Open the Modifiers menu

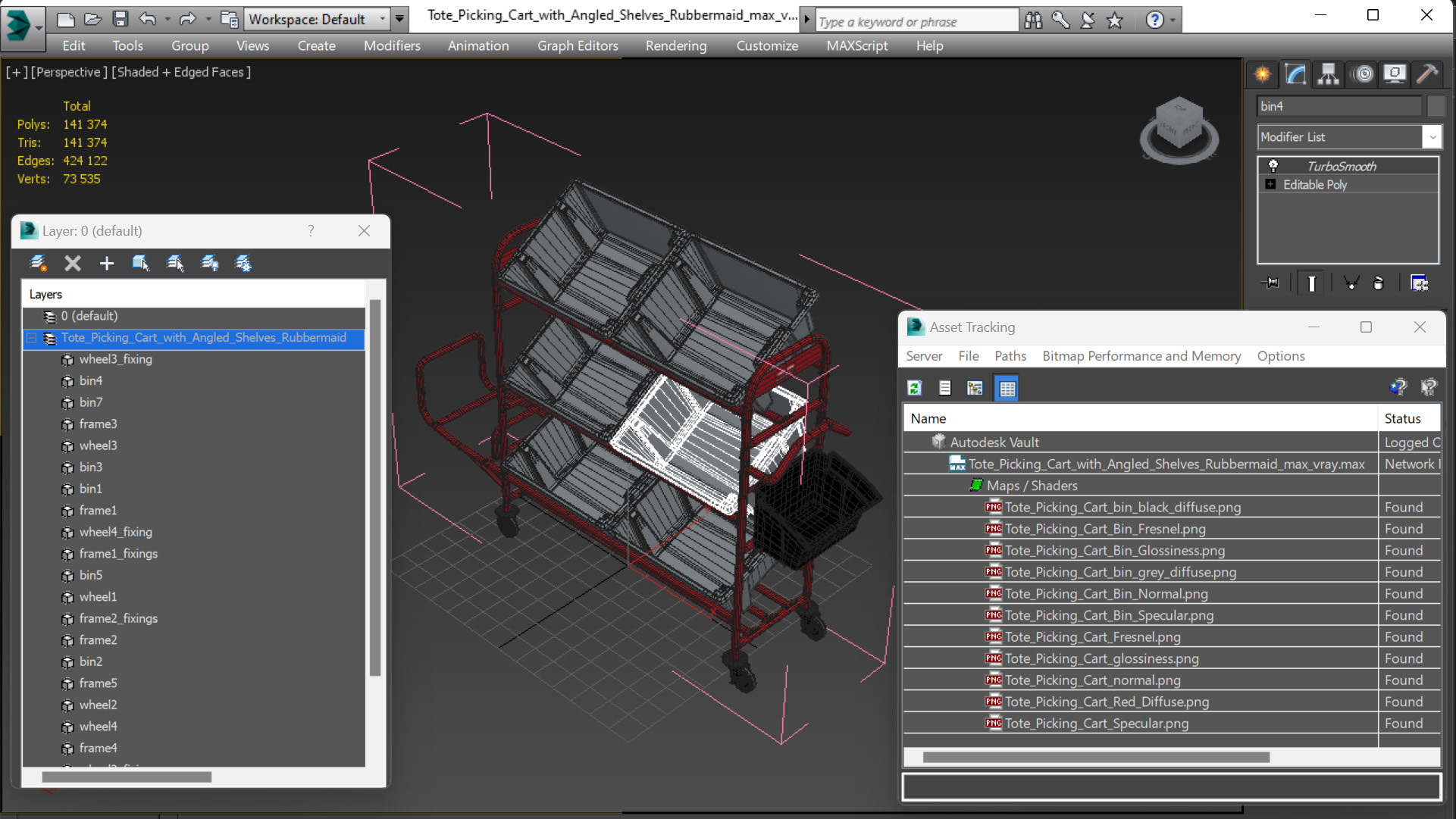click(x=392, y=45)
